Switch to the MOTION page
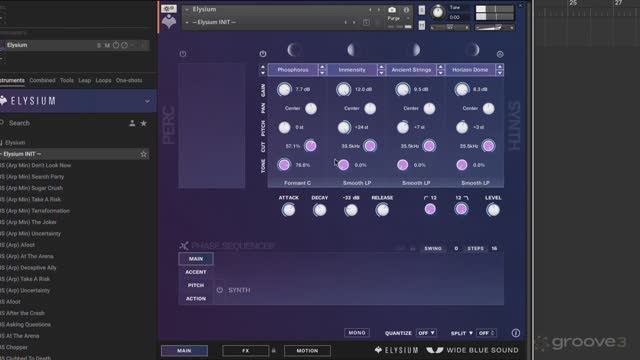Viewport: 640px width, 360px height. pyautogui.click(x=307, y=350)
